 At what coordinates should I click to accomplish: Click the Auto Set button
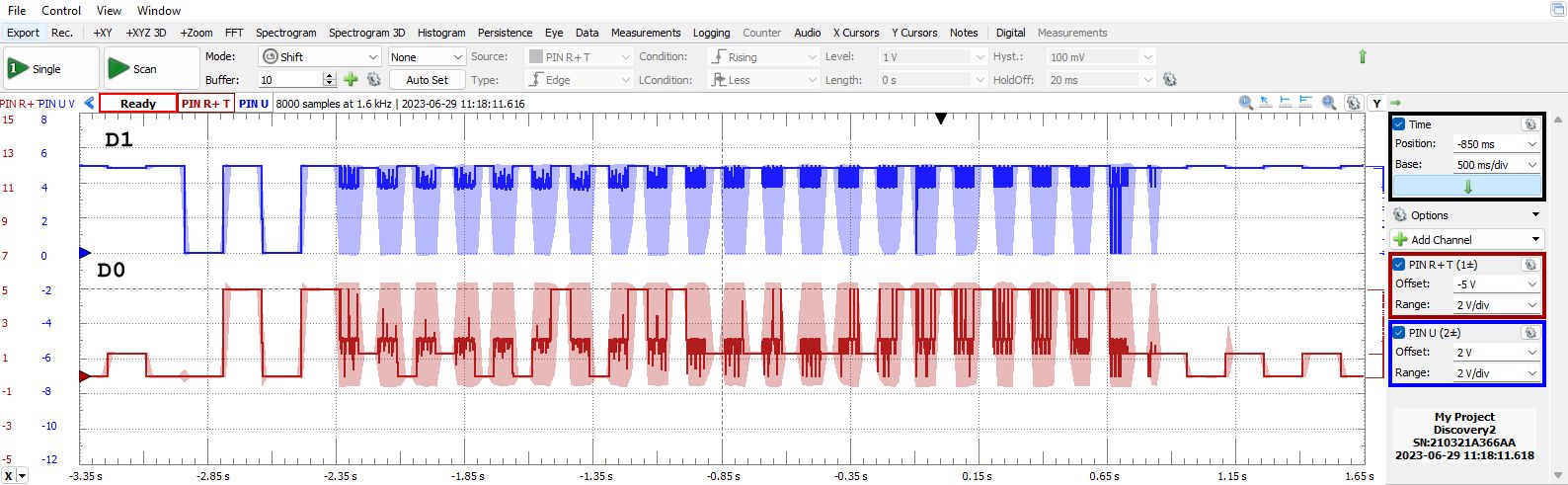tap(427, 80)
